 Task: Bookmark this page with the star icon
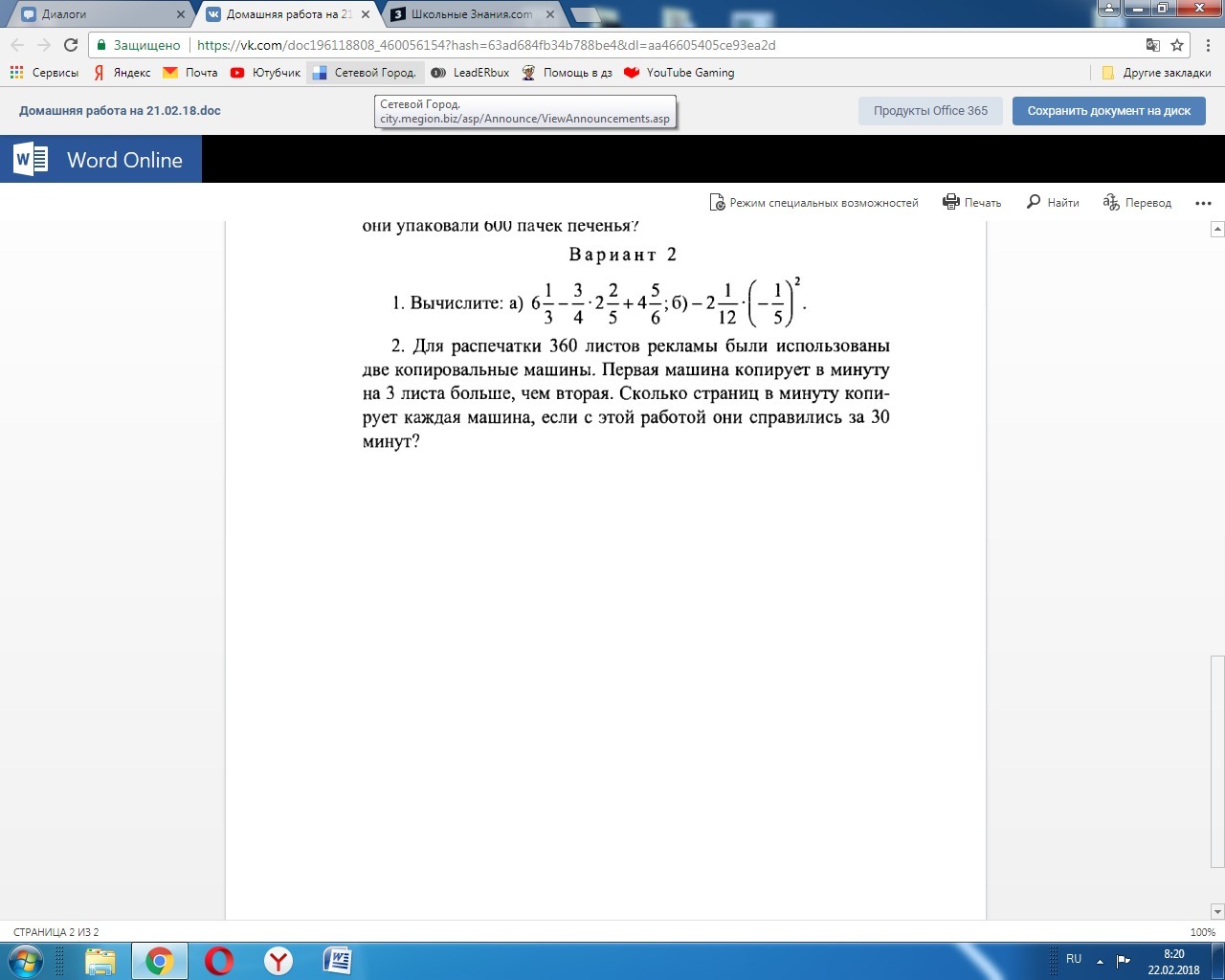click(x=1177, y=45)
